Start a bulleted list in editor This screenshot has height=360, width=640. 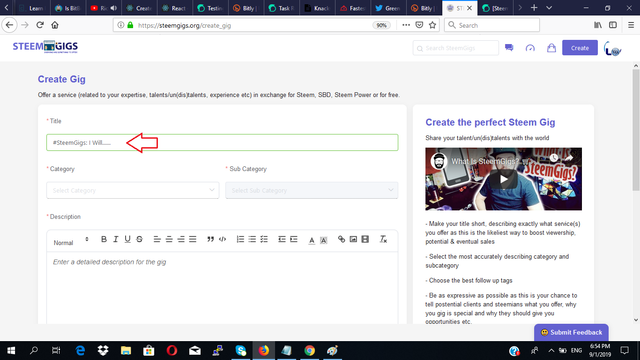[252, 239]
